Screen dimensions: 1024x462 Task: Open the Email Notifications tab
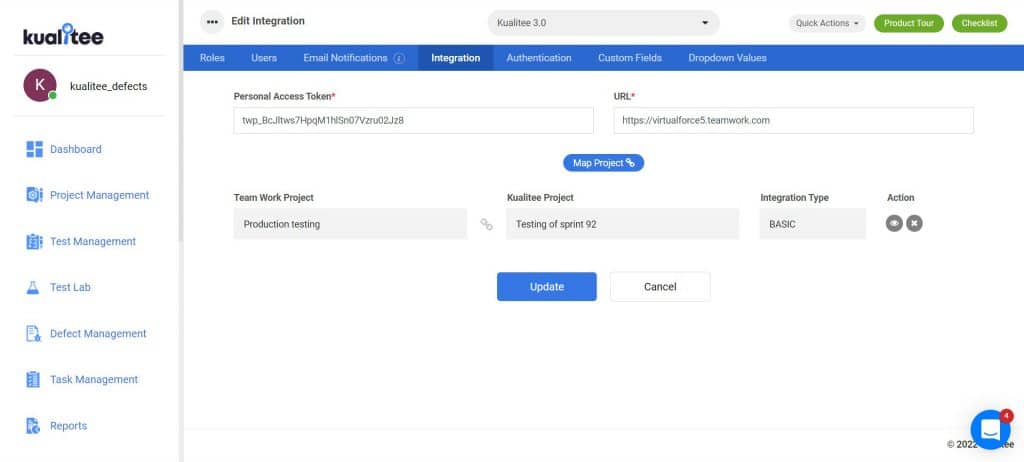coord(345,58)
